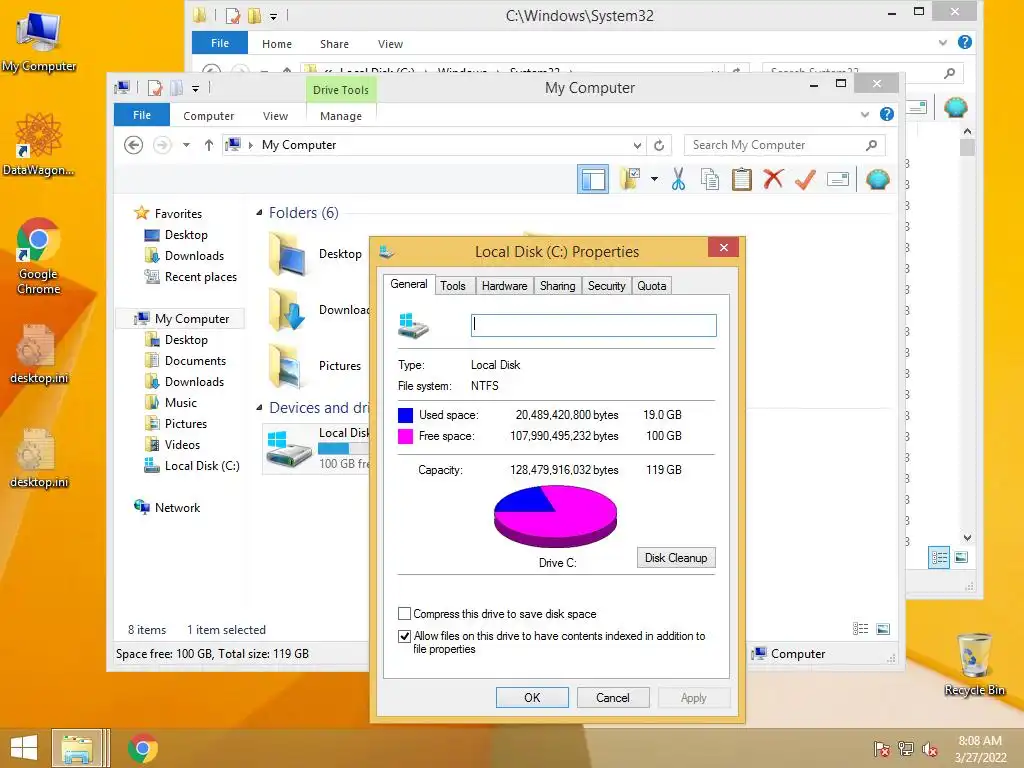
Task: Go back with the back arrow button
Action: click(x=133, y=145)
